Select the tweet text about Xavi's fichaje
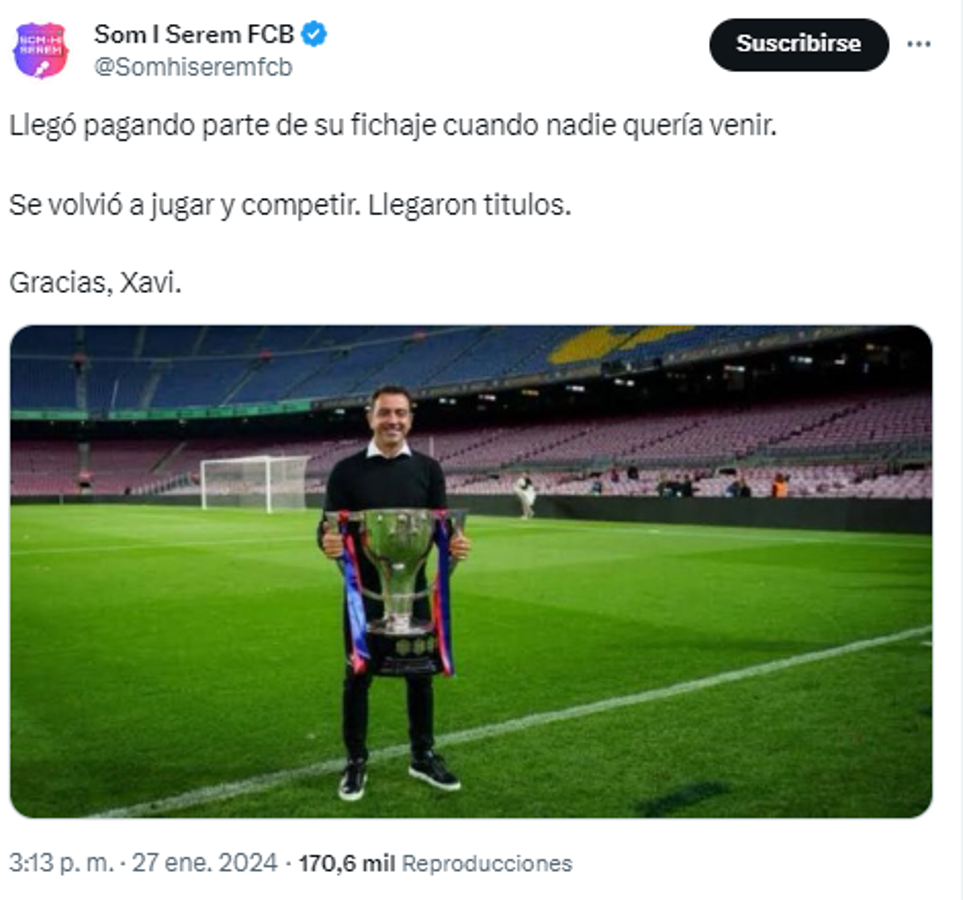 tap(395, 125)
